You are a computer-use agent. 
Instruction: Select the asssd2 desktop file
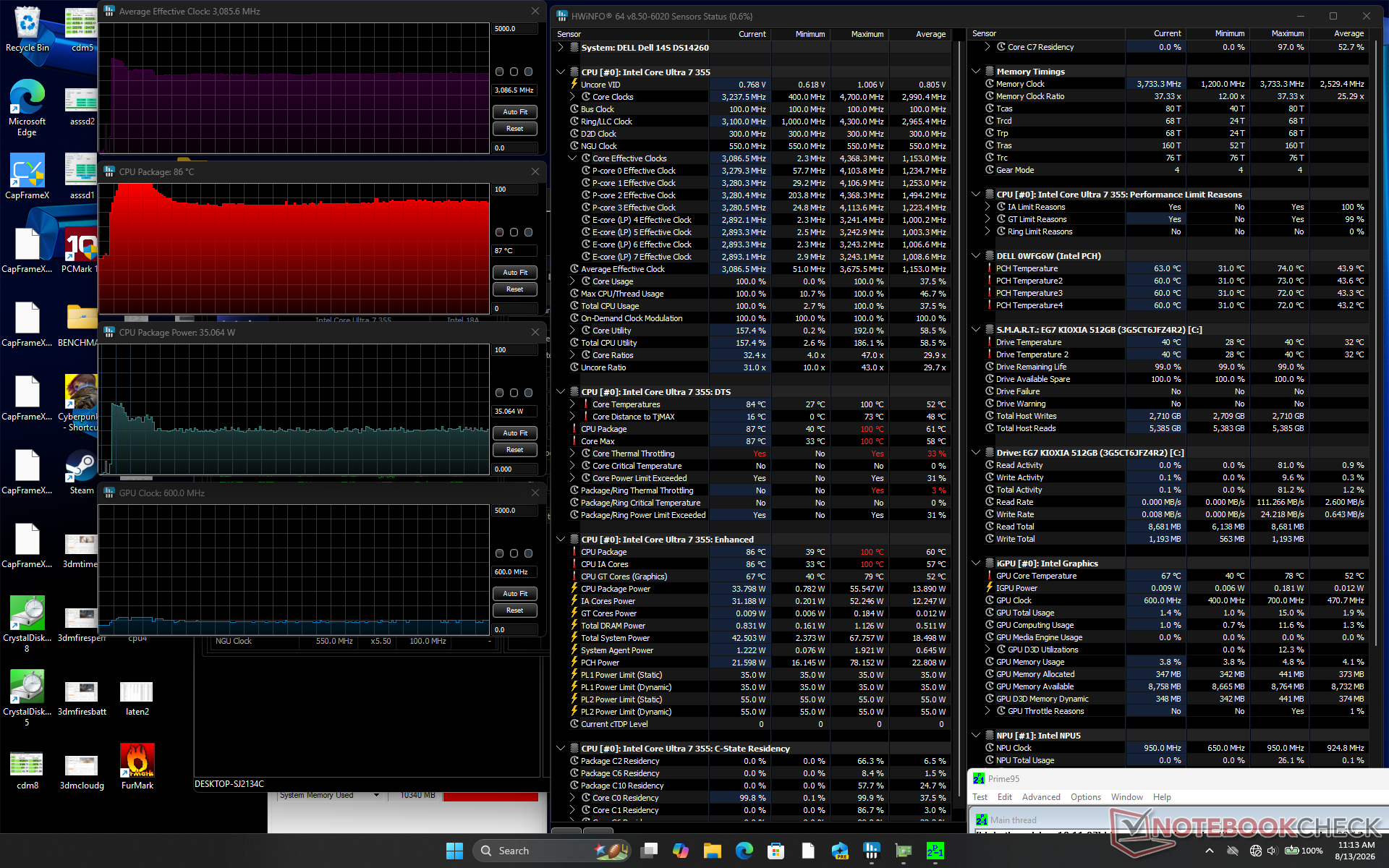[81, 107]
